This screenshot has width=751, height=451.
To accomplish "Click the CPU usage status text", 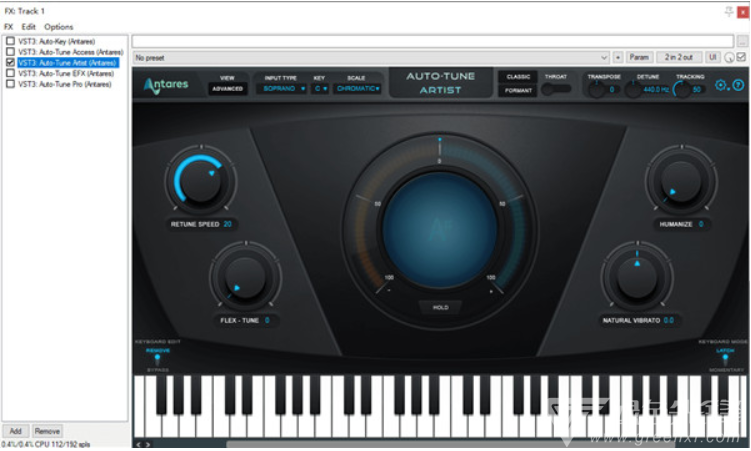I will [x=46, y=444].
